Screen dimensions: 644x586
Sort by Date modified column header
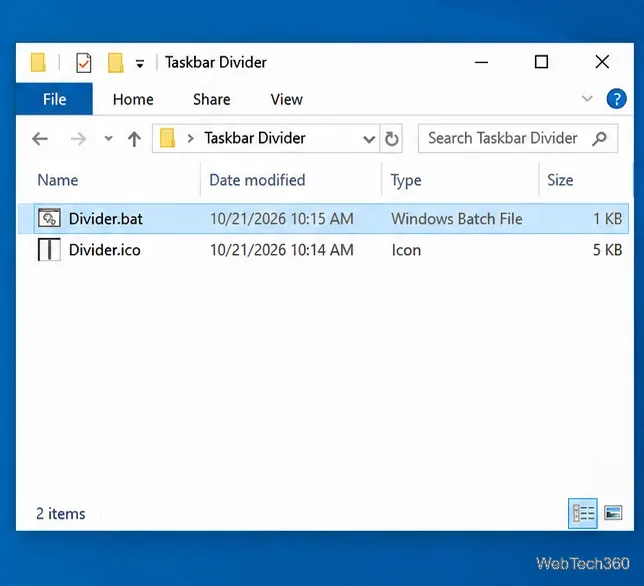click(x=257, y=180)
